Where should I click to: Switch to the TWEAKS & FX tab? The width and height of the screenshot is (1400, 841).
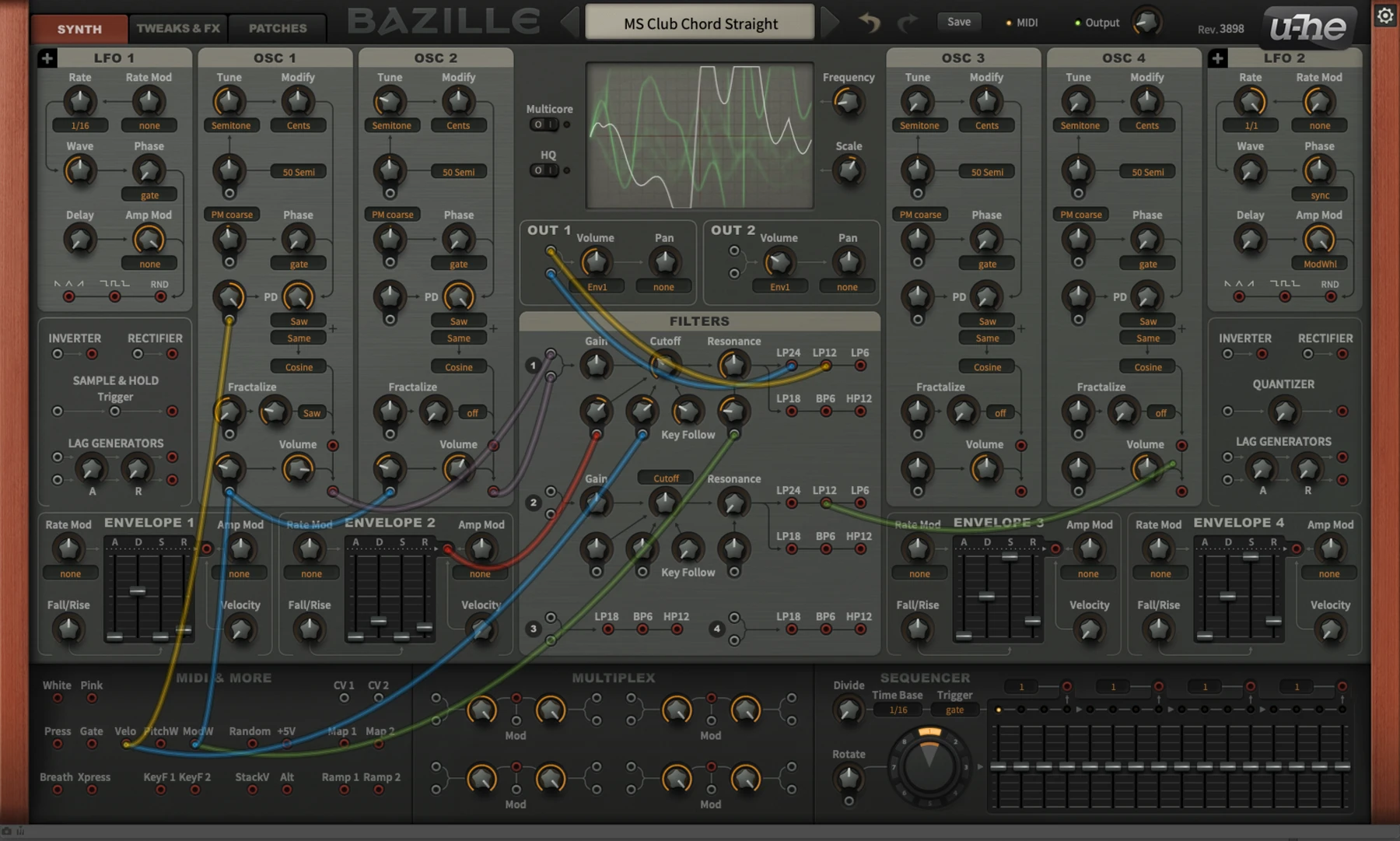click(178, 28)
